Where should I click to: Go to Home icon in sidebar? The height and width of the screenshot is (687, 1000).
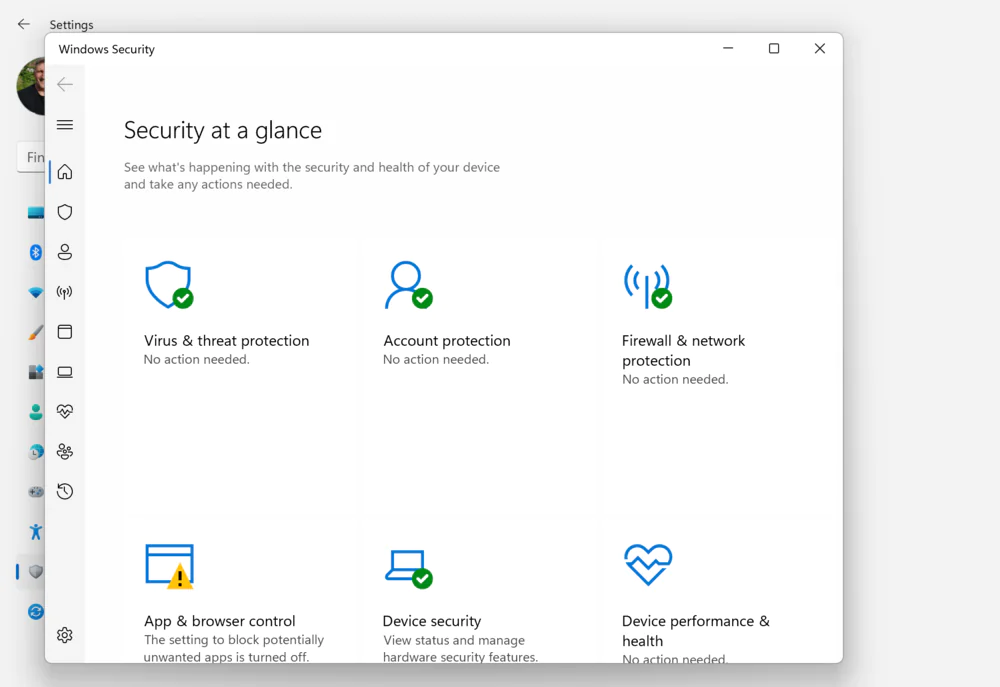pyautogui.click(x=65, y=172)
